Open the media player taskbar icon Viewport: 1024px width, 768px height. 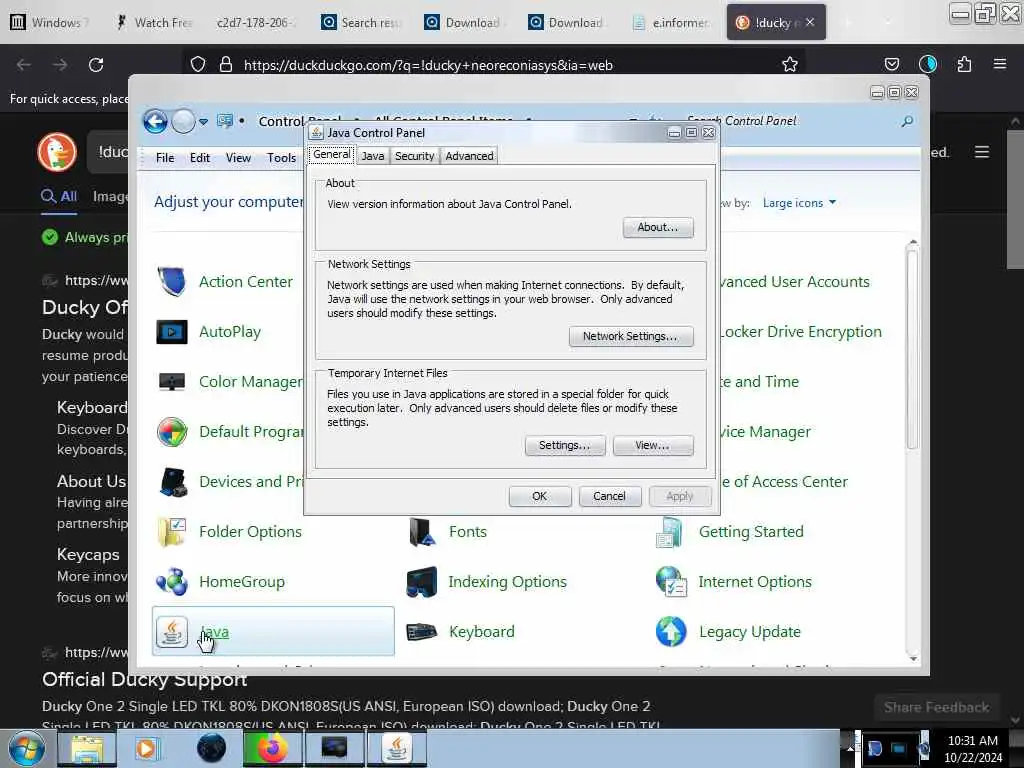147,748
